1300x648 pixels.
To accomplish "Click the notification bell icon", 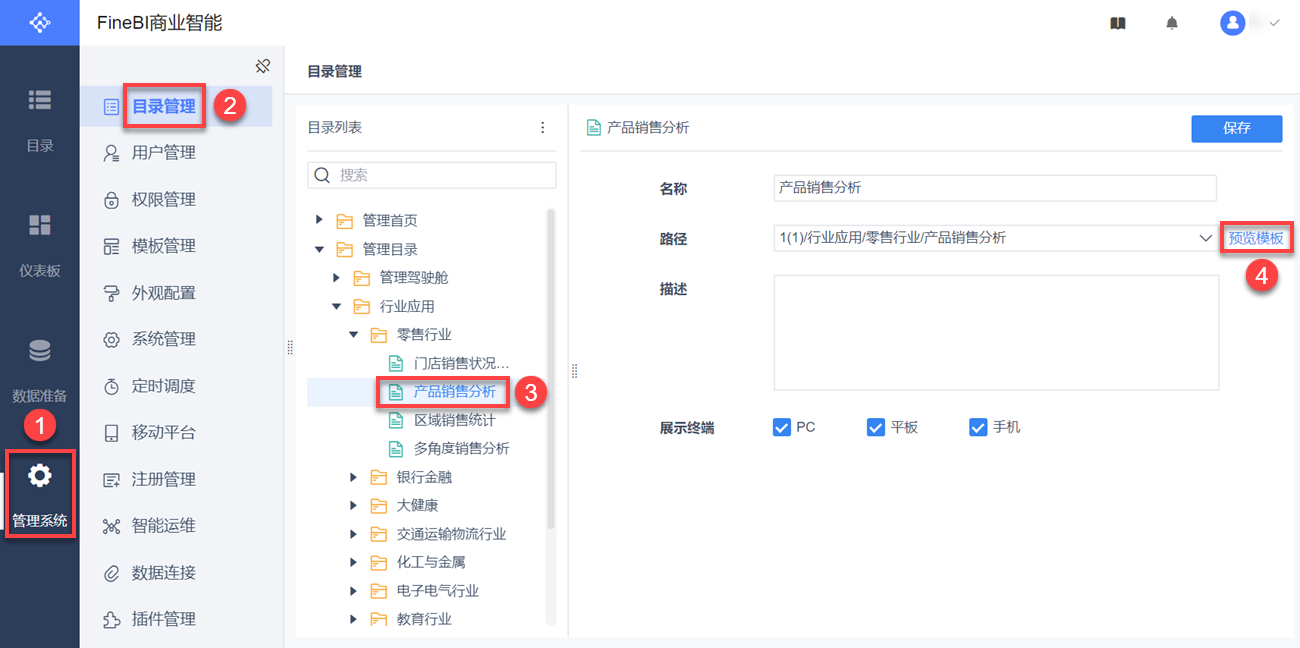I will tap(1172, 23).
